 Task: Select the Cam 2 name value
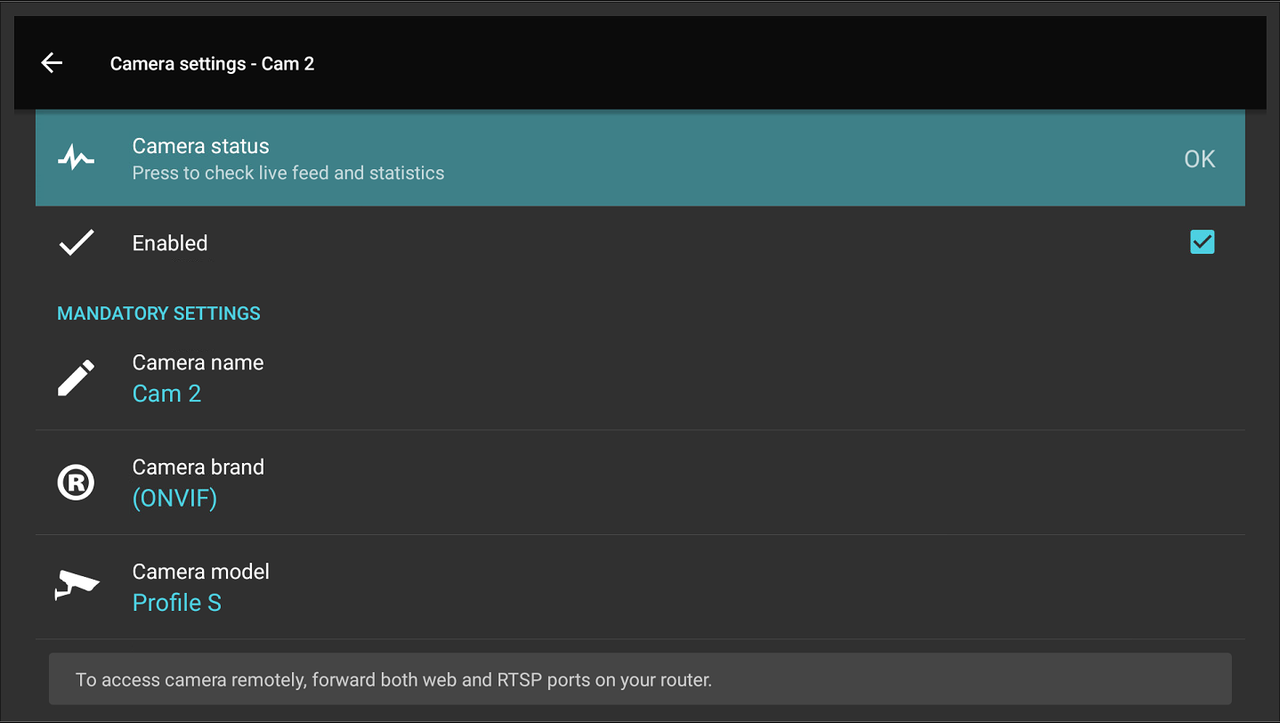(x=167, y=394)
